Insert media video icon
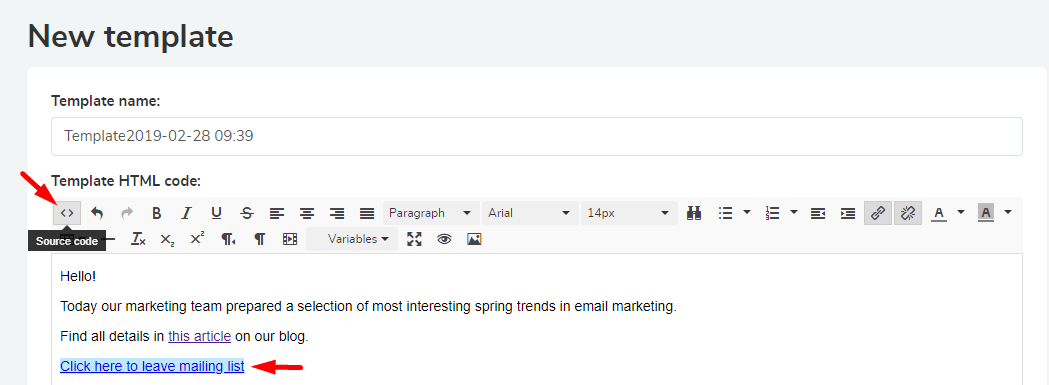Image resolution: width=1049 pixels, height=385 pixels. click(290, 239)
